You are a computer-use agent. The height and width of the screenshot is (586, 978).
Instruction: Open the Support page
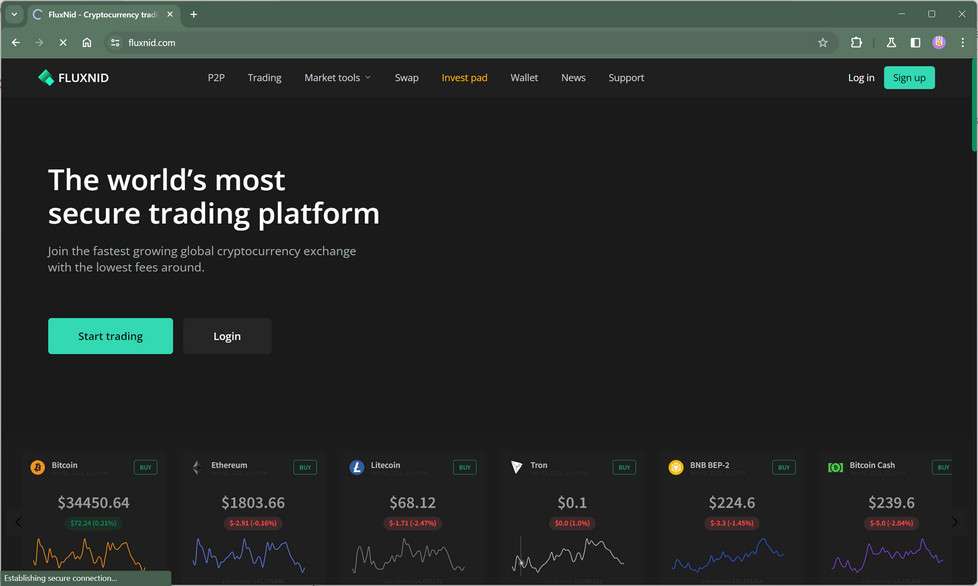[626, 78]
